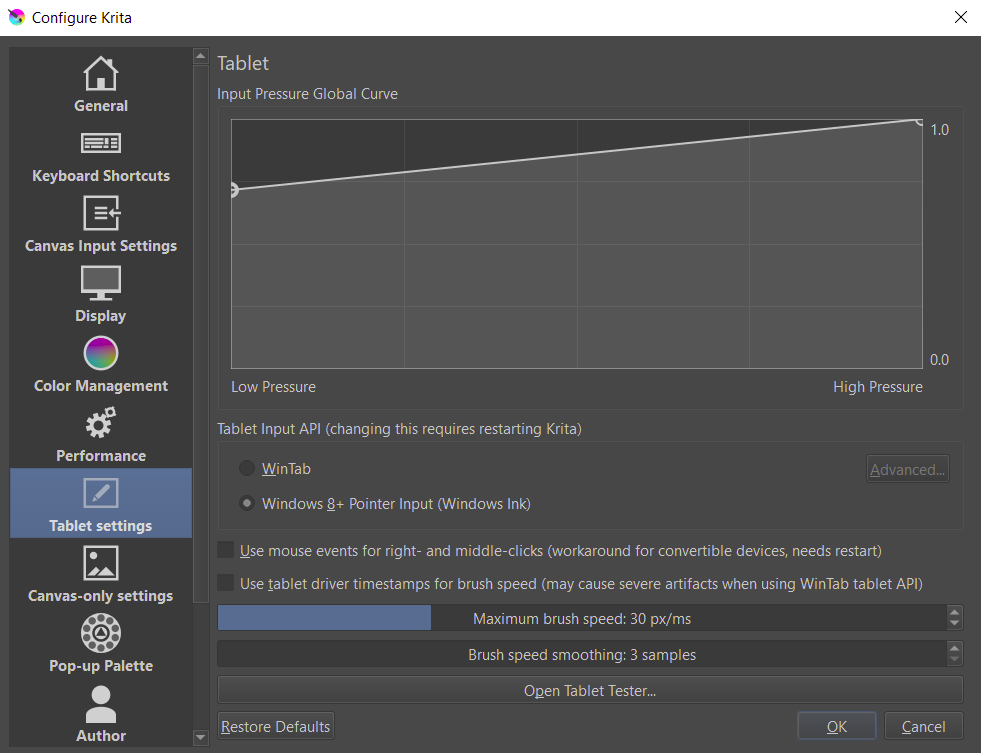This screenshot has width=981, height=753.
Task: Click the 0.0 curve axis value
Action: [x=939, y=360]
